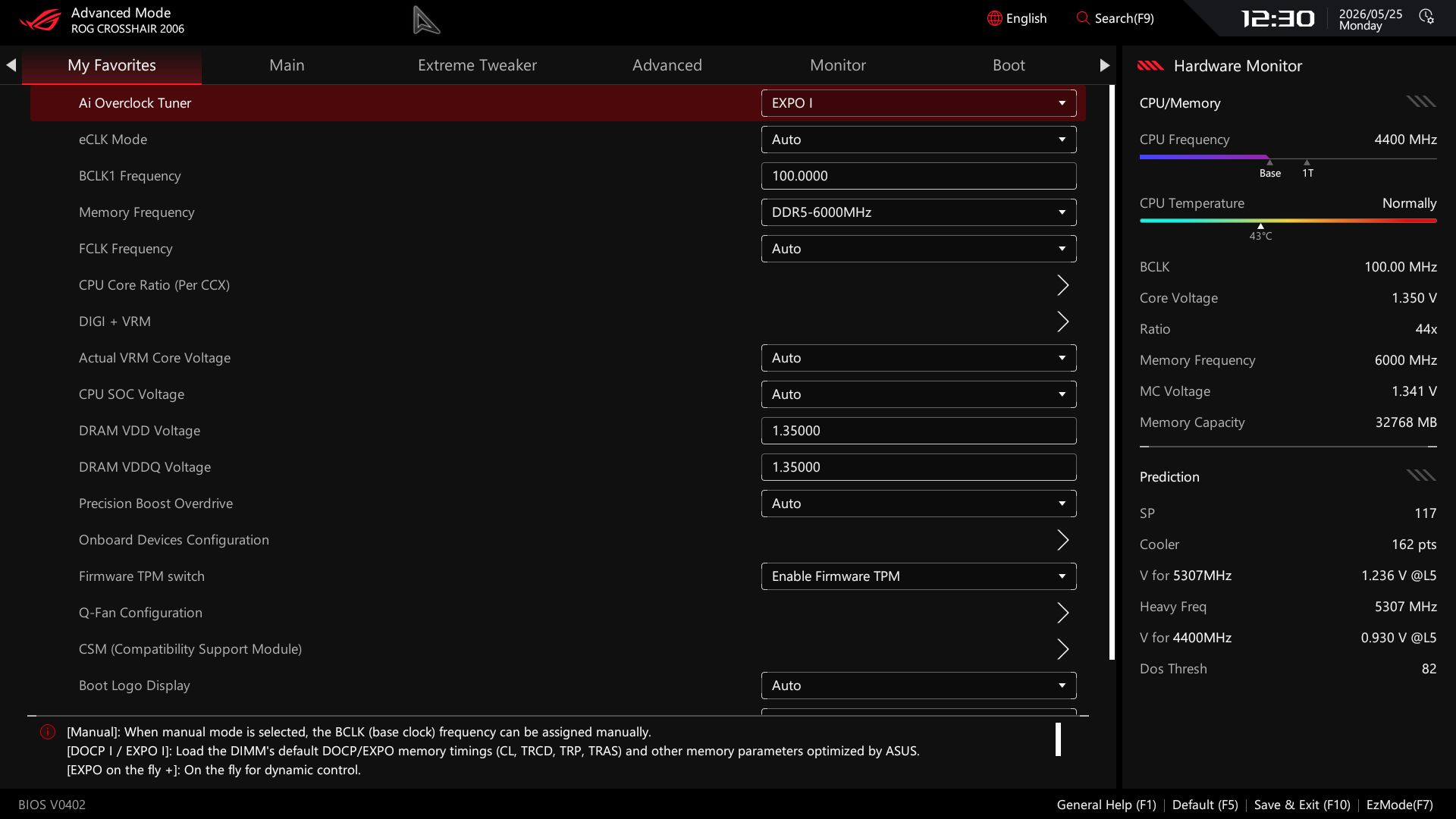Click the Cooler 162 pts value
1456x819 pixels.
[1414, 544]
